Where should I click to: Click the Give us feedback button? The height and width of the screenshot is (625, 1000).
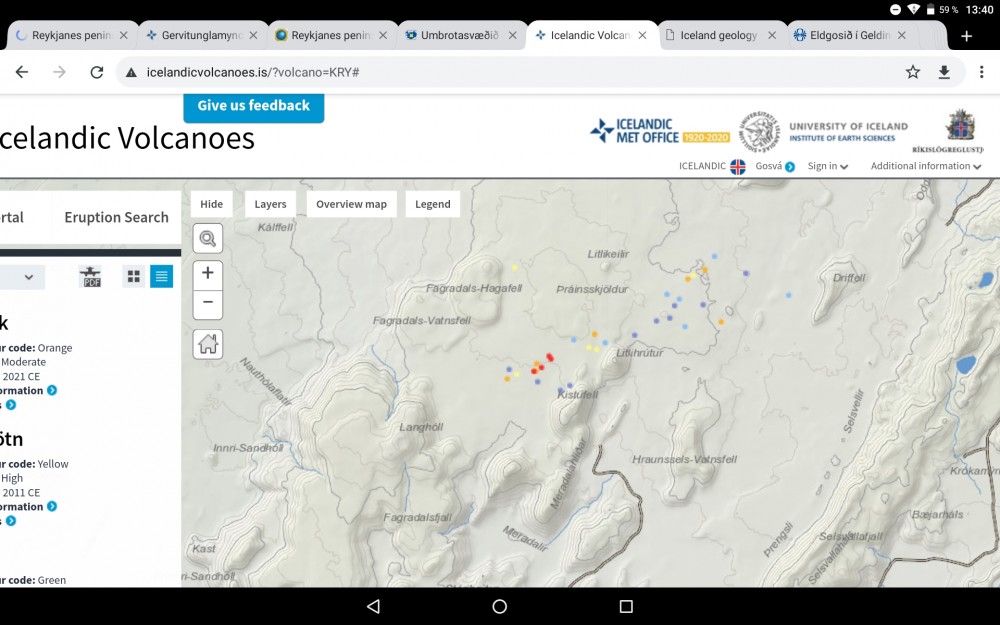click(x=253, y=106)
